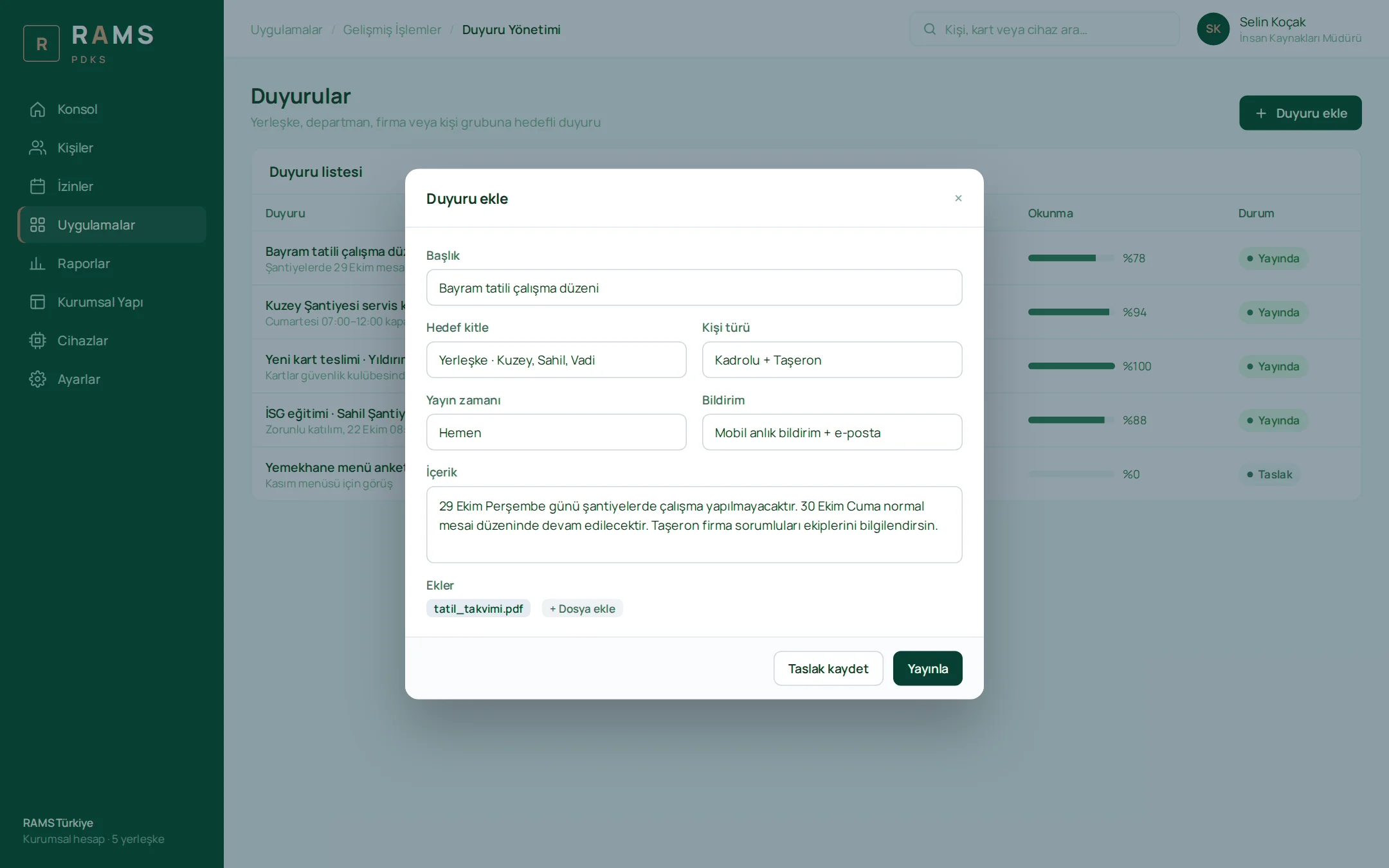Click + Dosya ekle button
The width and height of the screenshot is (1389, 868).
(x=583, y=608)
